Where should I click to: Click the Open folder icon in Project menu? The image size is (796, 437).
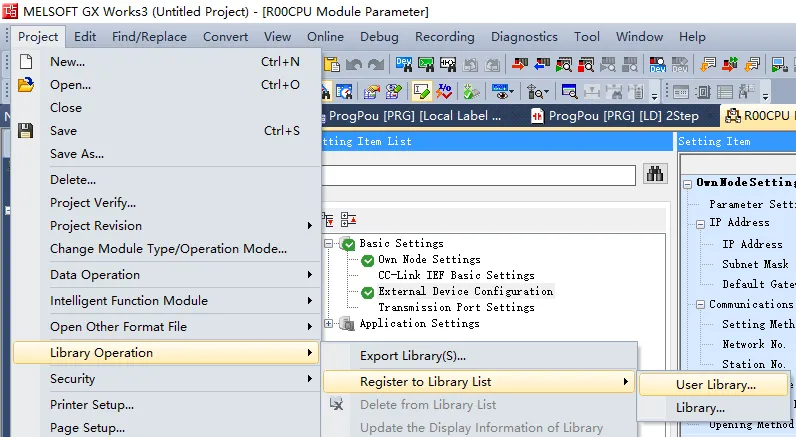pyautogui.click(x=26, y=85)
